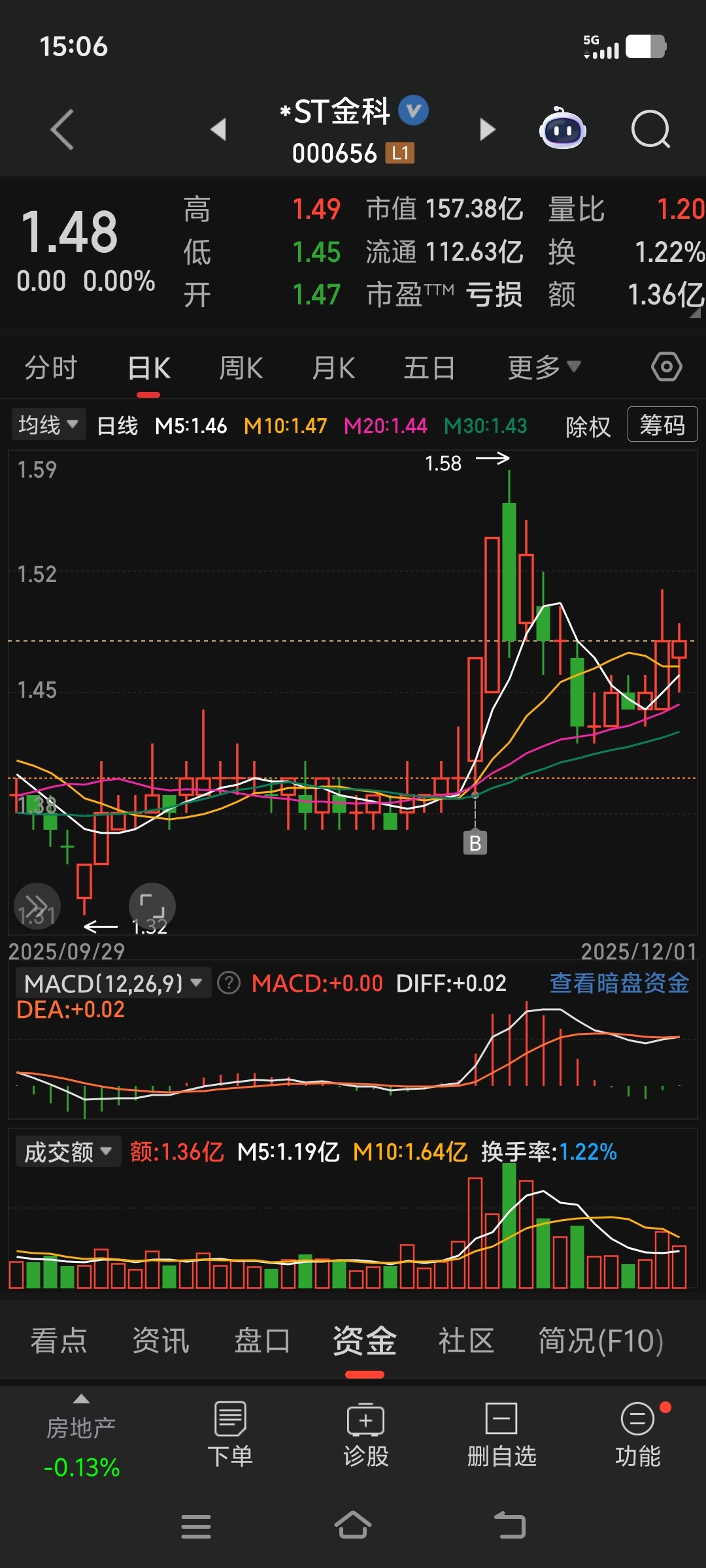
Task: Switch to 分时 chart tab
Action: [x=51, y=367]
